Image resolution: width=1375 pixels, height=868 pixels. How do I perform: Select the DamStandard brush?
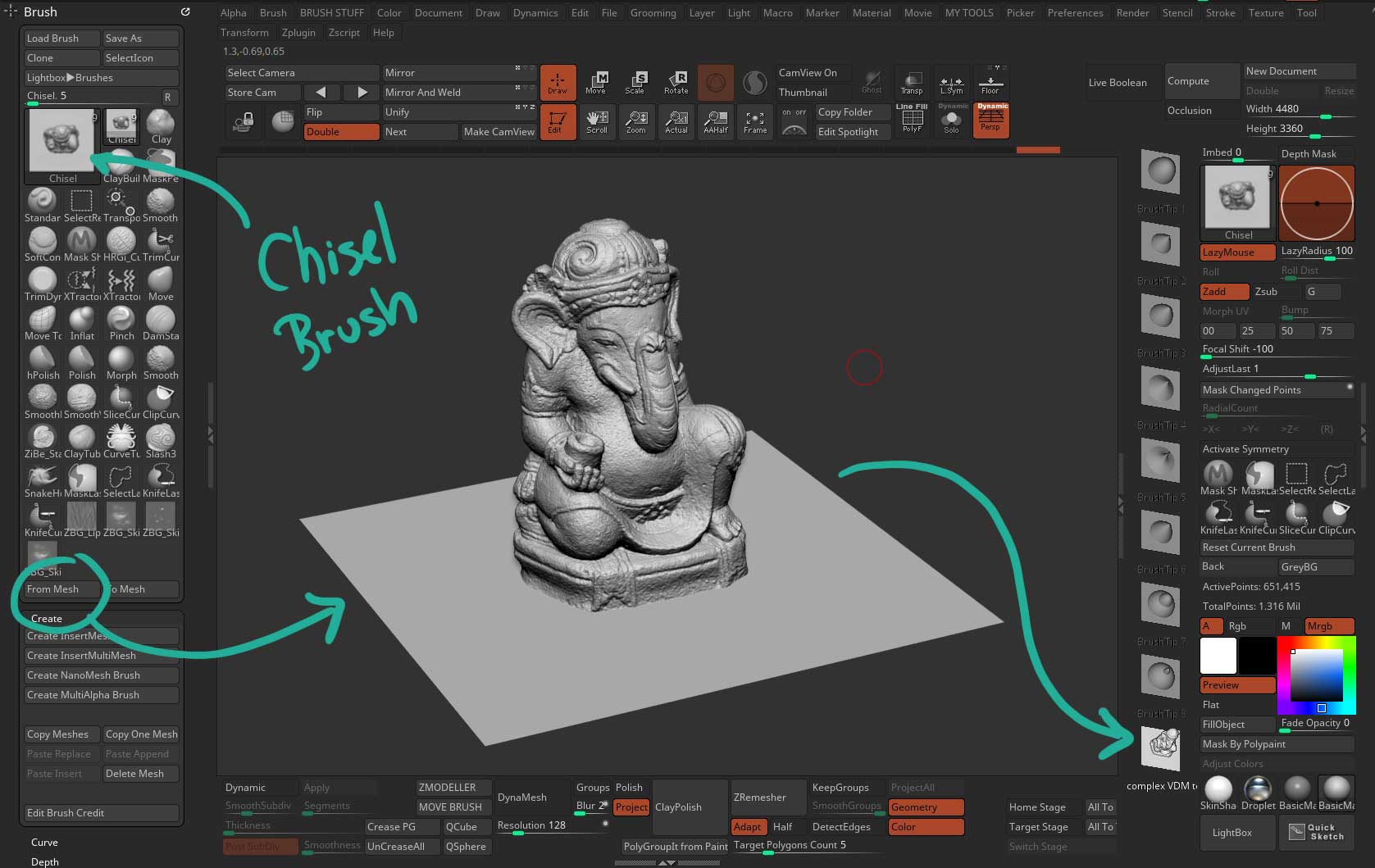click(x=160, y=323)
